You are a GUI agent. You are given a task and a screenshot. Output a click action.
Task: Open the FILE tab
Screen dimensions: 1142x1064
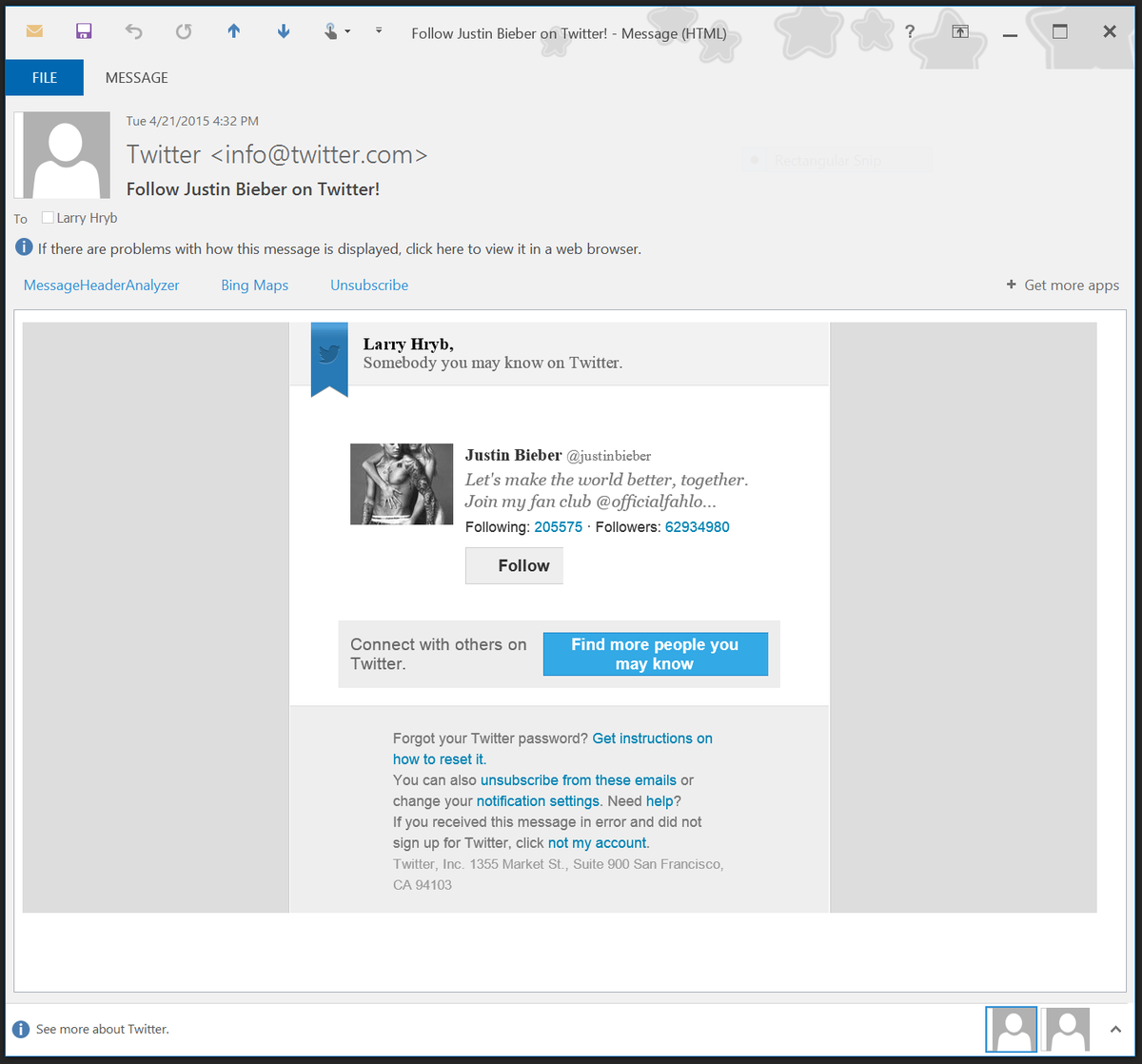45,78
